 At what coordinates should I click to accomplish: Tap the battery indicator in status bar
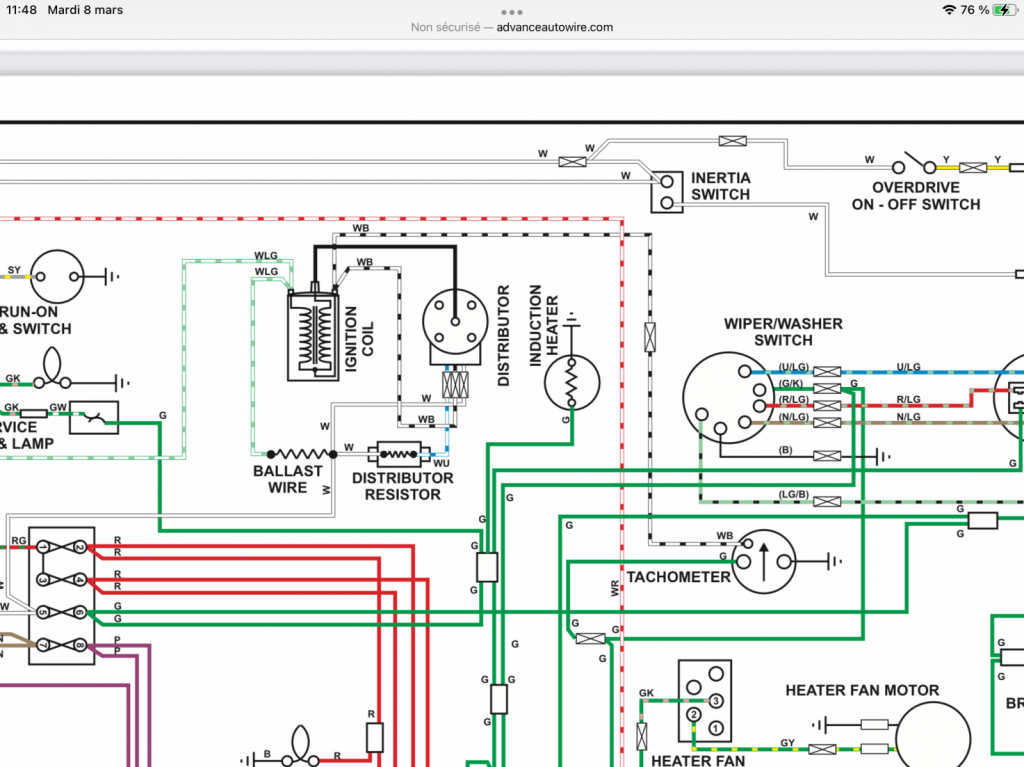pyautogui.click(x=1004, y=10)
